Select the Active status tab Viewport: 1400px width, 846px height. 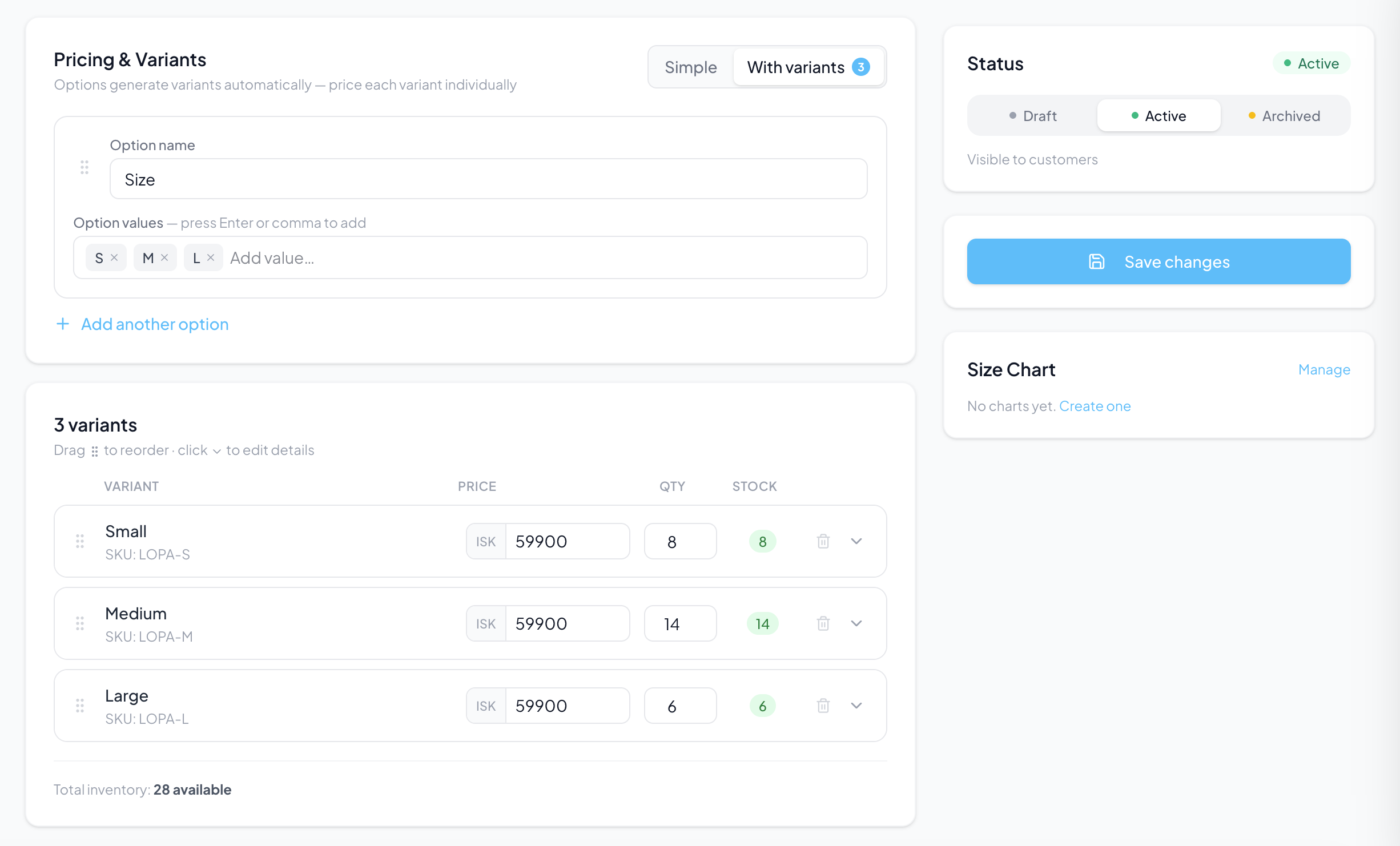click(1158, 115)
